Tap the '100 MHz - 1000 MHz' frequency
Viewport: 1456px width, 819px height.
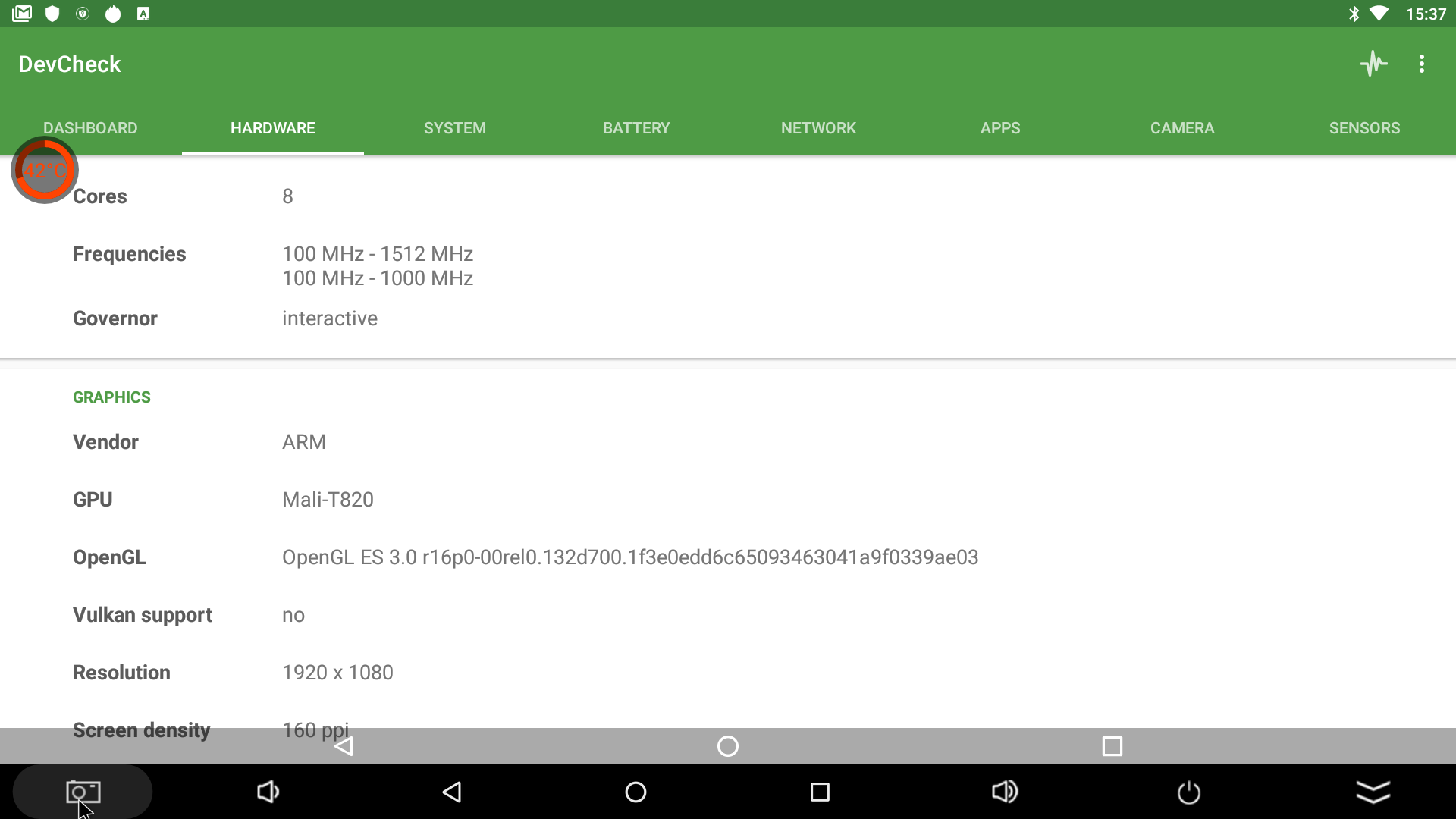(x=378, y=278)
